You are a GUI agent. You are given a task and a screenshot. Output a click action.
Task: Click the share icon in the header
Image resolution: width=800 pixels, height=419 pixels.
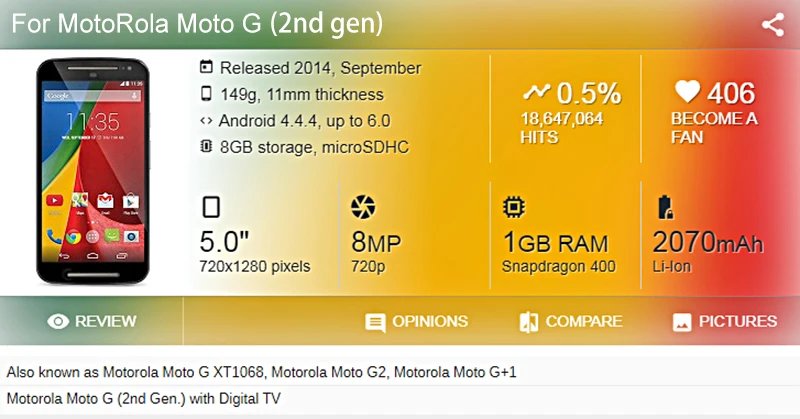(x=772, y=25)
